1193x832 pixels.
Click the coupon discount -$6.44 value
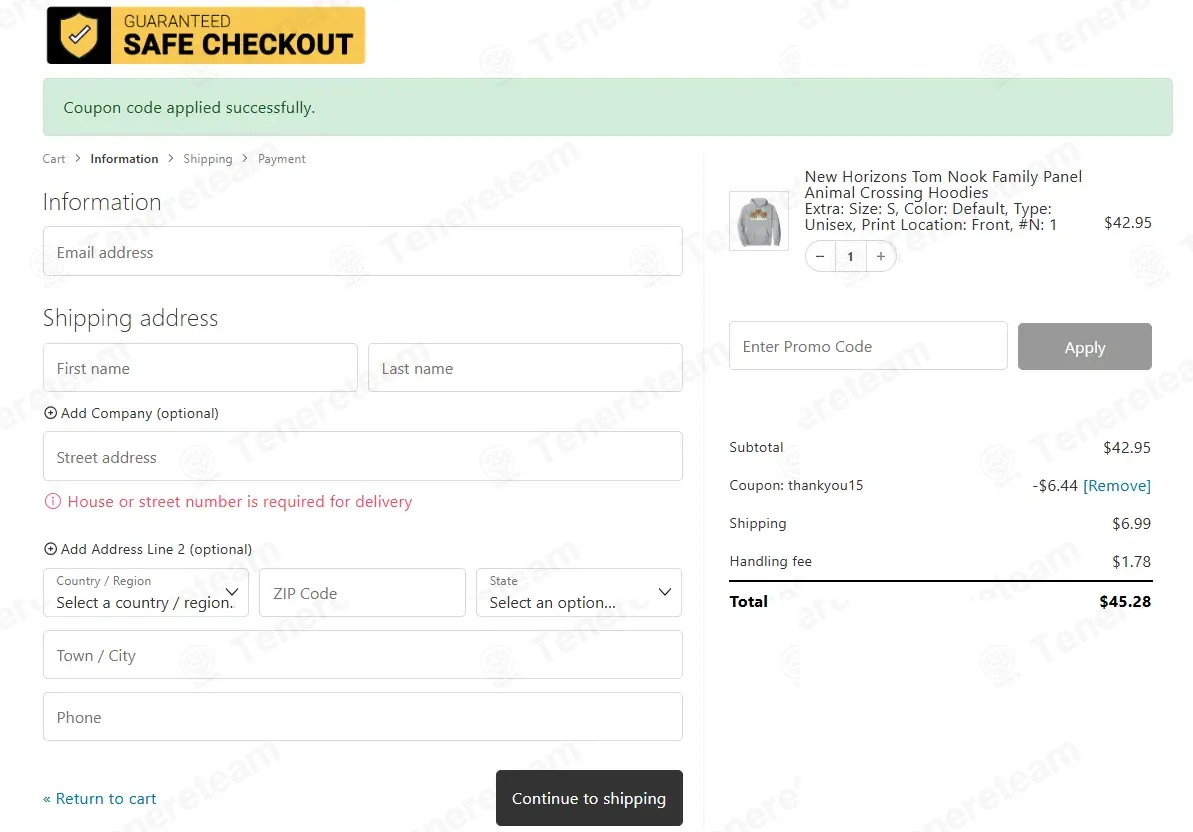click(x=1055, y=485)
